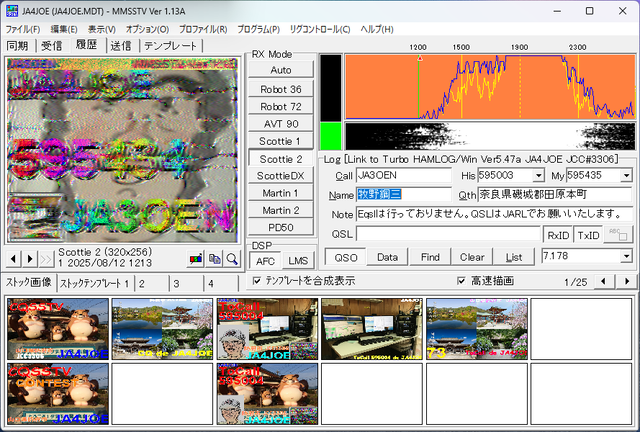Select ScottieDX RX mode
Viewport: 640px width, 432px height.
click(x=281, y=176)
